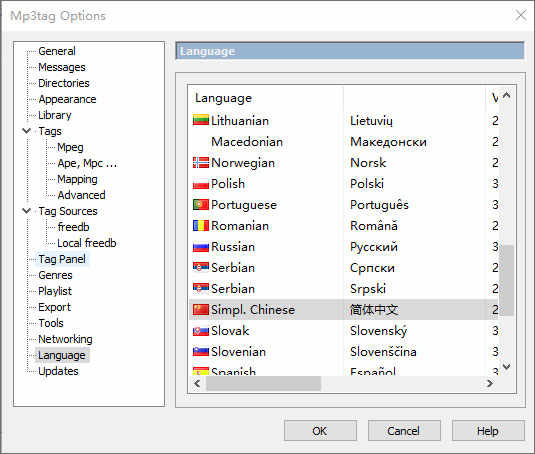
Task: Select the Simpl. Chinese row
Action: tap(344, 310)
